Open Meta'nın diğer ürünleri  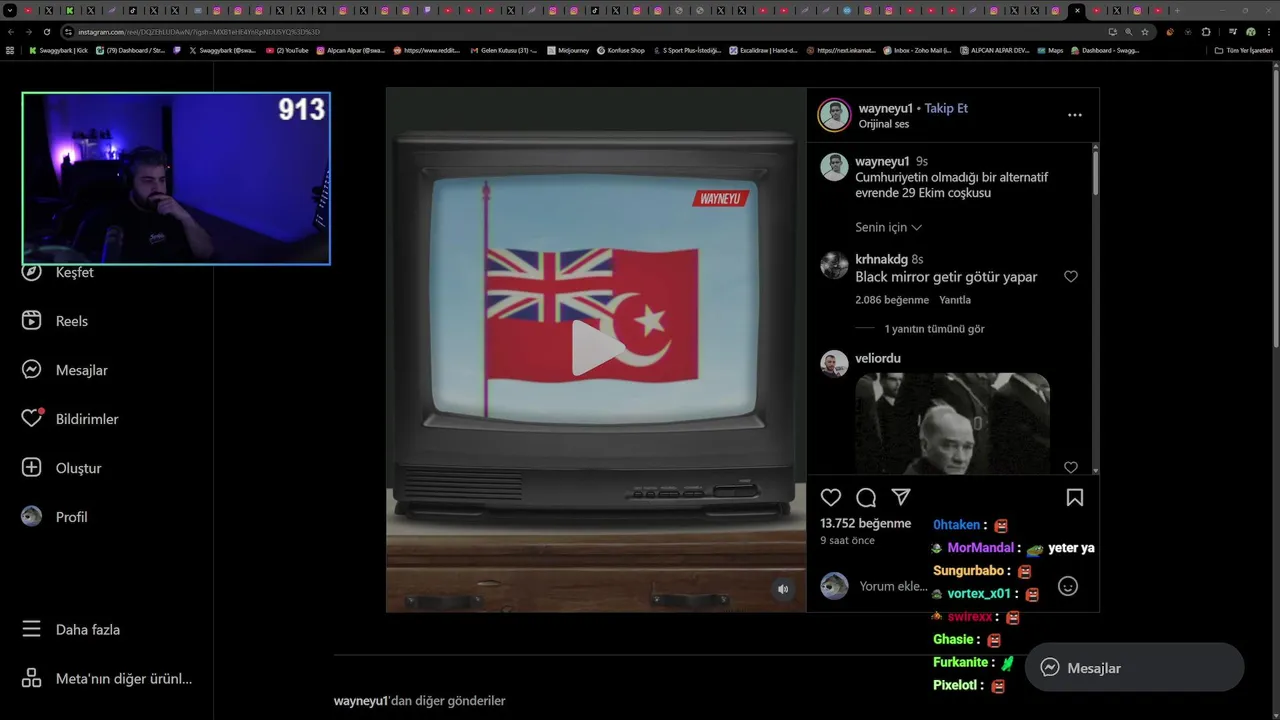[x=107, y=678]
